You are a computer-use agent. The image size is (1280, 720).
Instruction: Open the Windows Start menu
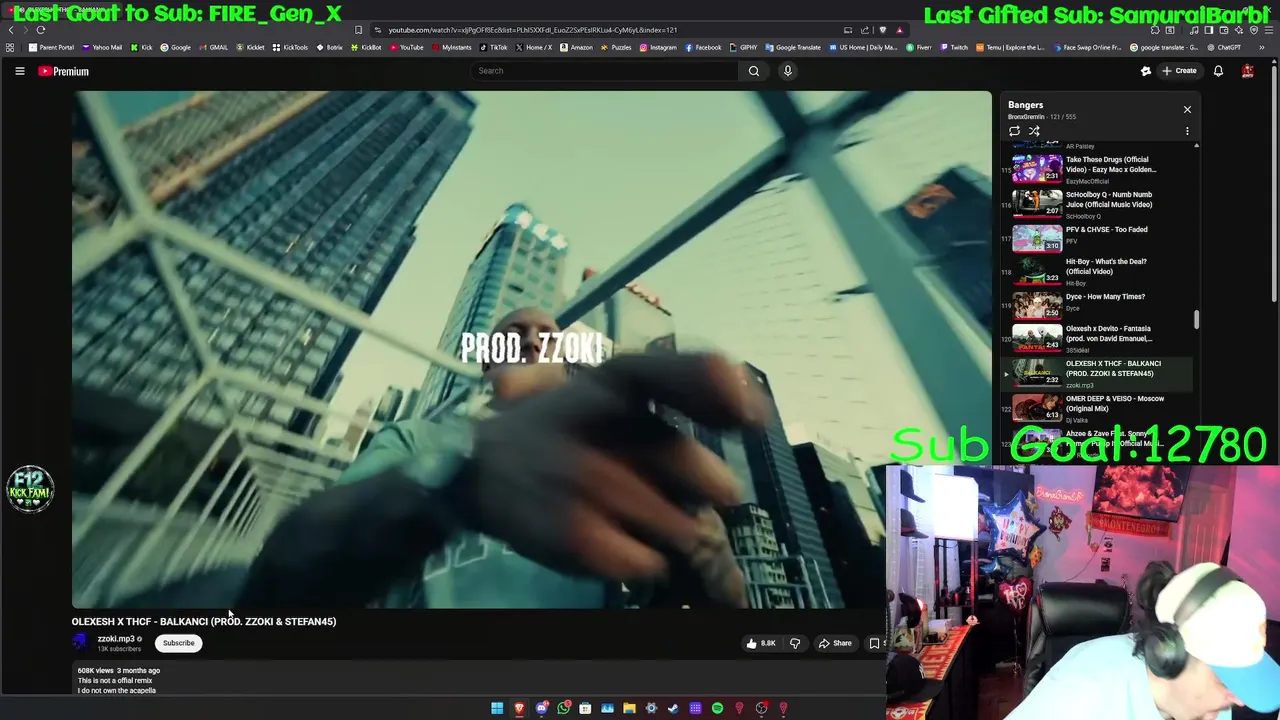497,708
